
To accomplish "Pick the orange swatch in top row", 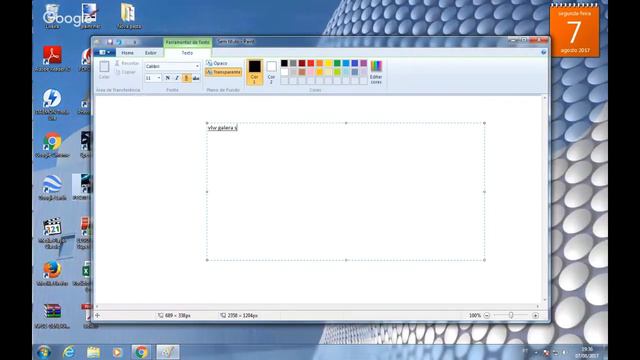I will 320,63.
